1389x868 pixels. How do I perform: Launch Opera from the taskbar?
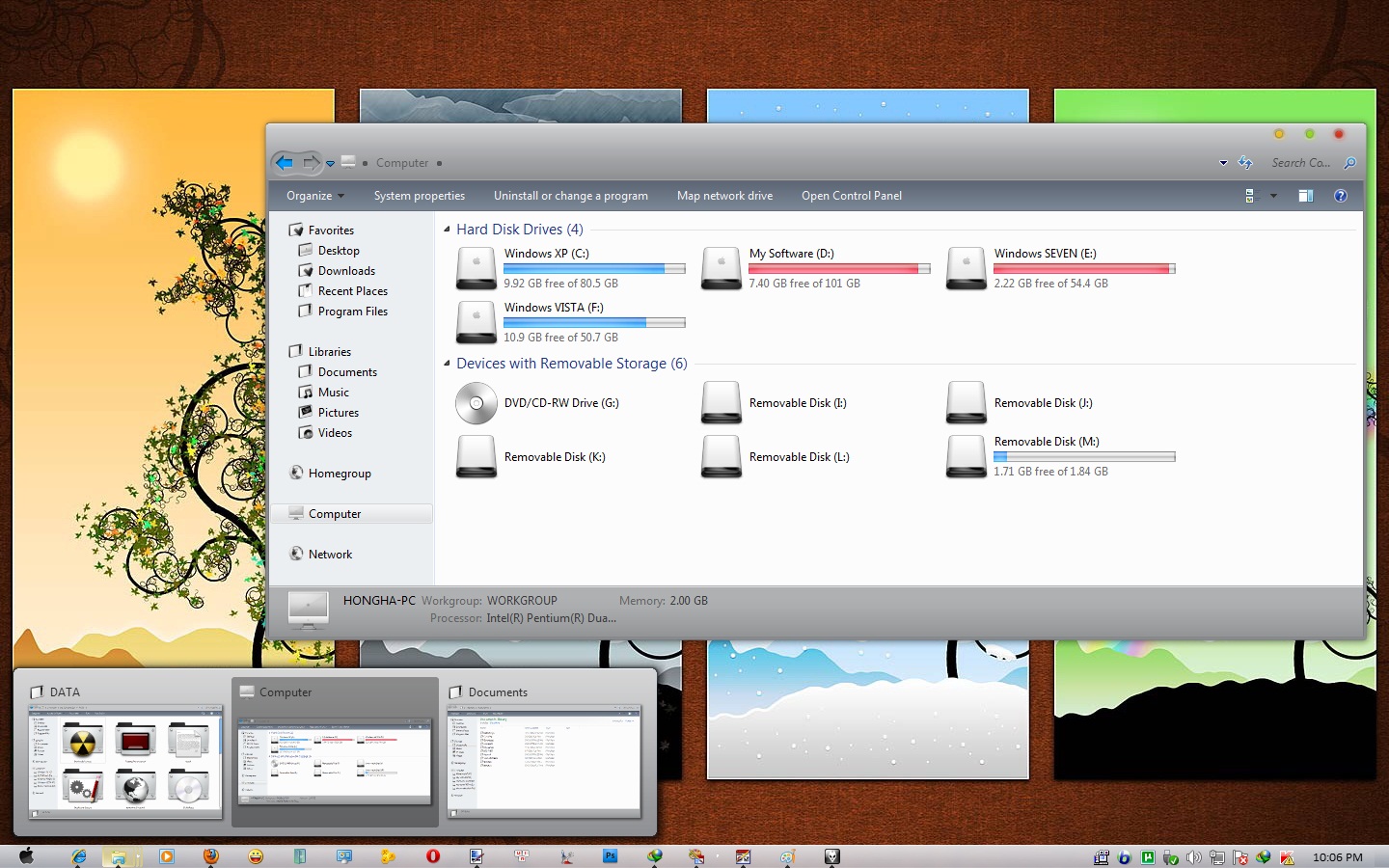tap(433, 856)
